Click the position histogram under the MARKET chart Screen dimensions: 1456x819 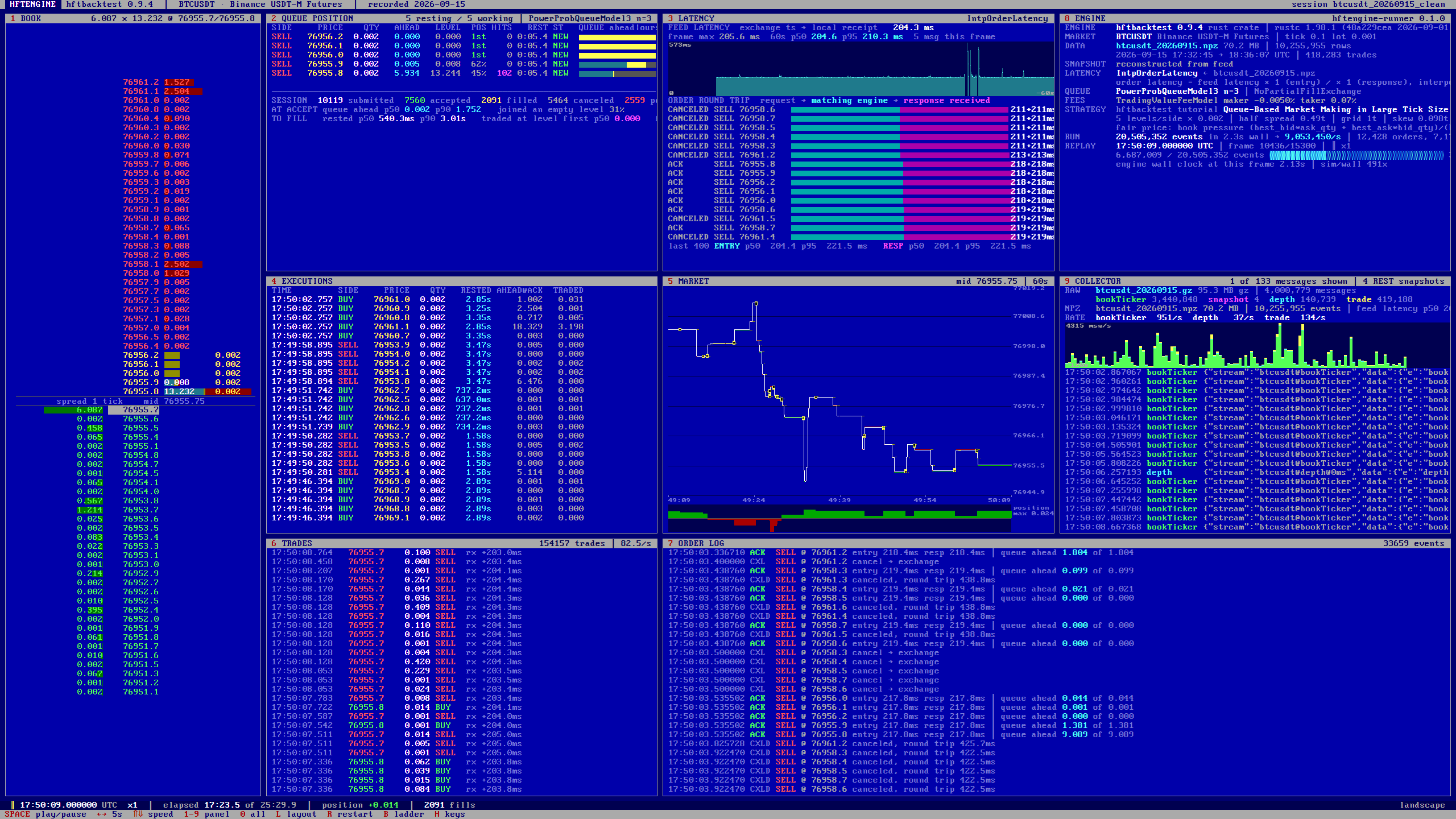point(839,519)
